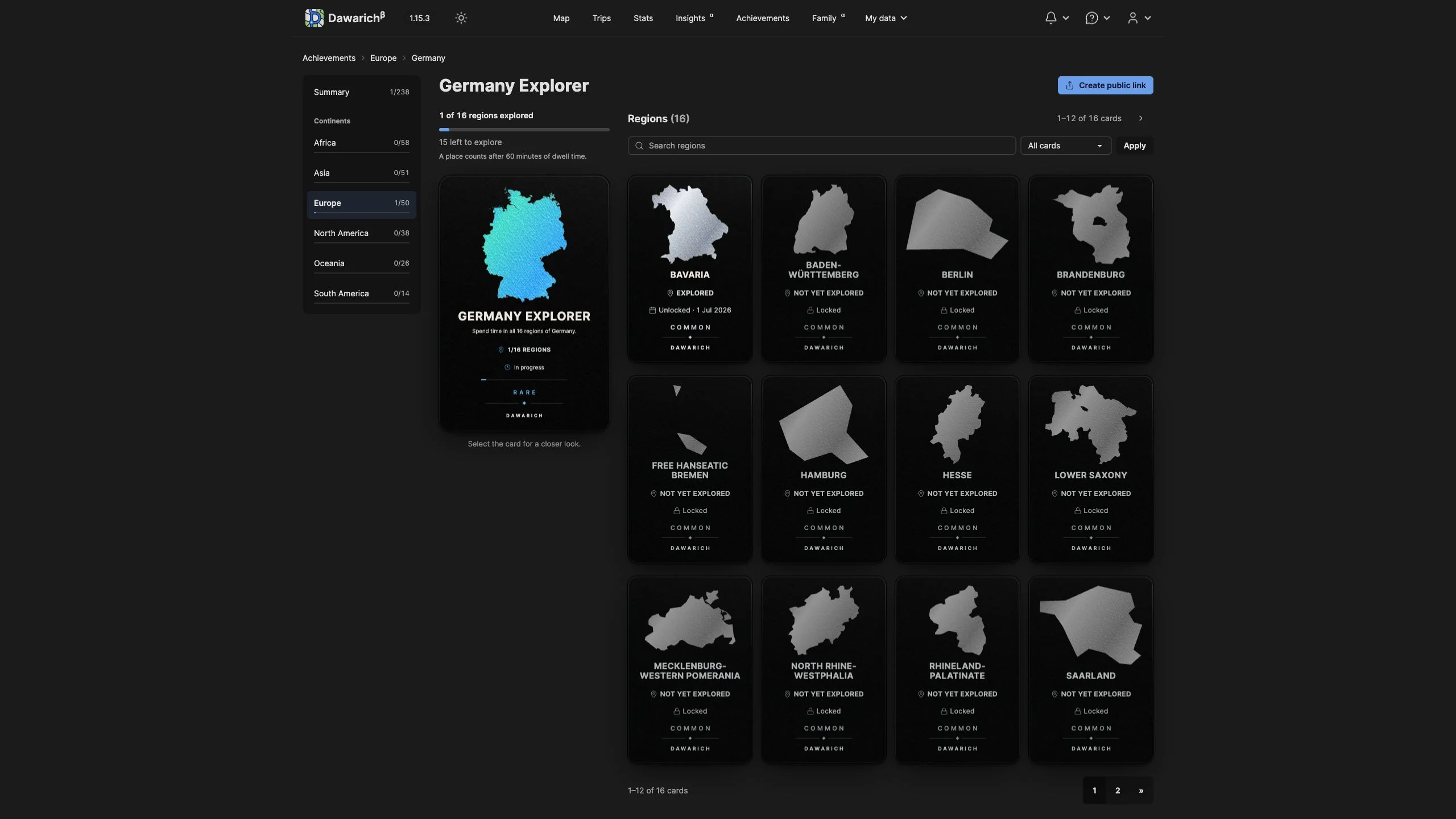Screen dimensions: 1456x819
Task: Open the help question-mark menu
Action: pyautogui.click(x=1097, y=18)
